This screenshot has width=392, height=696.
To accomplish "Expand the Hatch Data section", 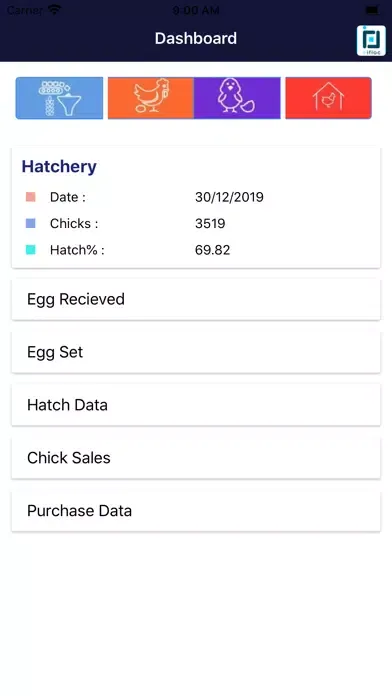I will click(x=196, y=405).
